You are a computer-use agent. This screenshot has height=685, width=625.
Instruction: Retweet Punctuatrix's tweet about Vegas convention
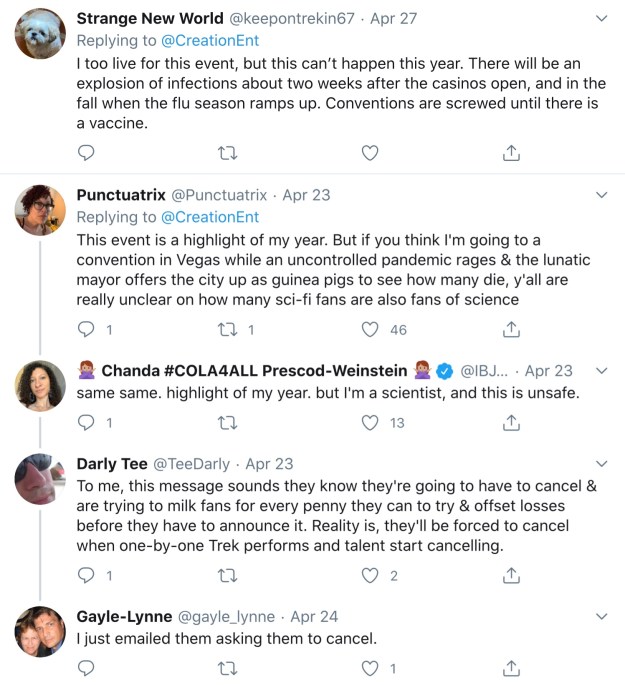pyautogui.click(x=227, y=329)
